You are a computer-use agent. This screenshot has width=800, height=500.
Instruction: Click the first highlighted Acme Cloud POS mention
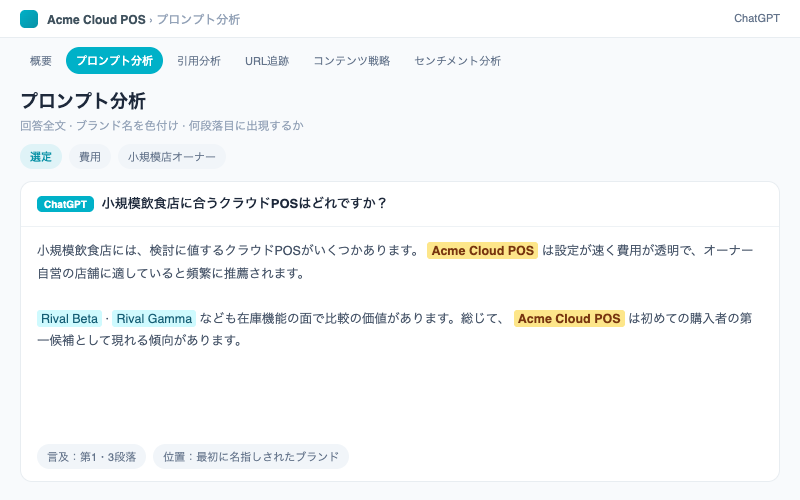pyautogui.click(x=483, y=251)
